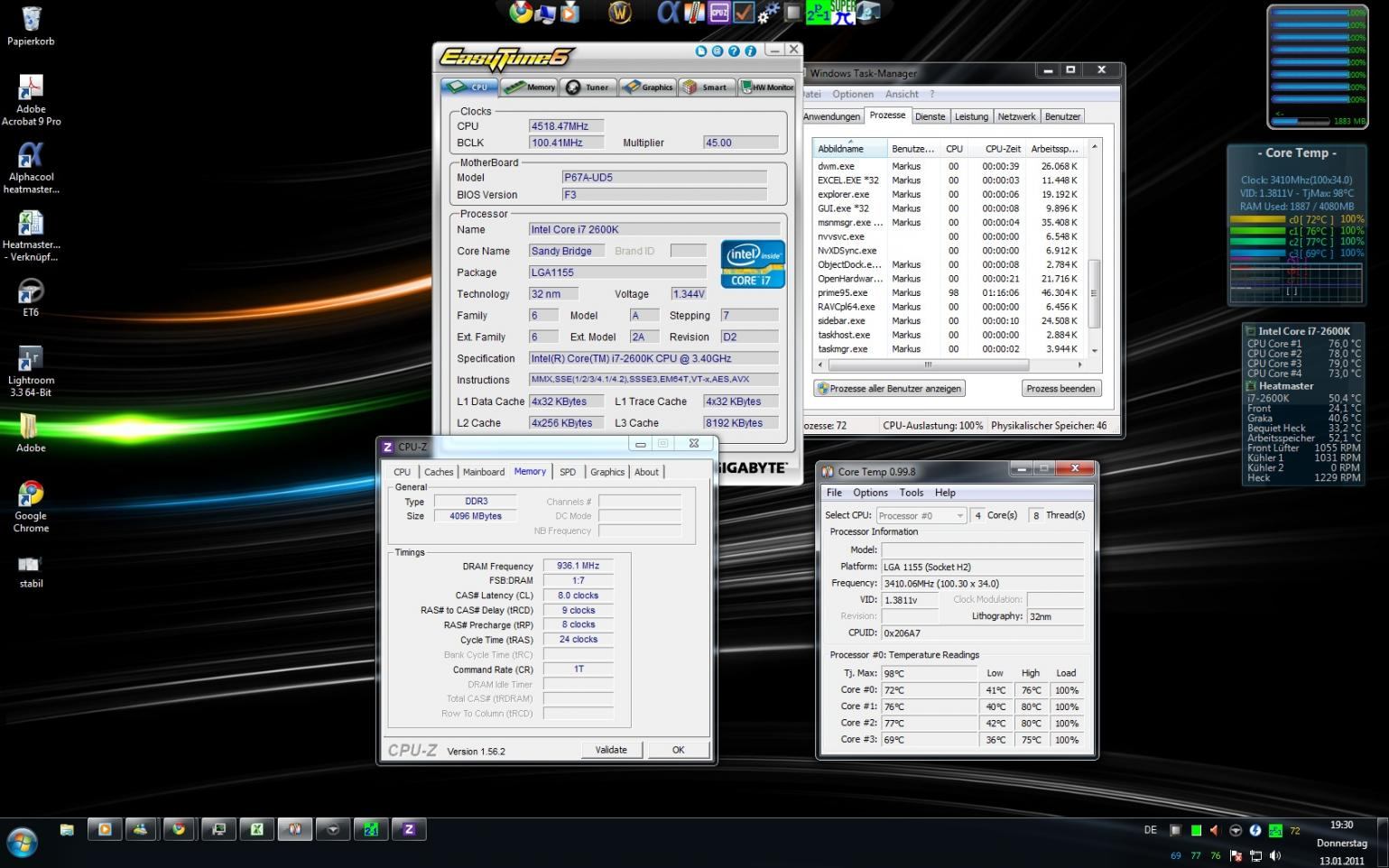Select EXCEL.EXE *32 process row

pos(949,180)
